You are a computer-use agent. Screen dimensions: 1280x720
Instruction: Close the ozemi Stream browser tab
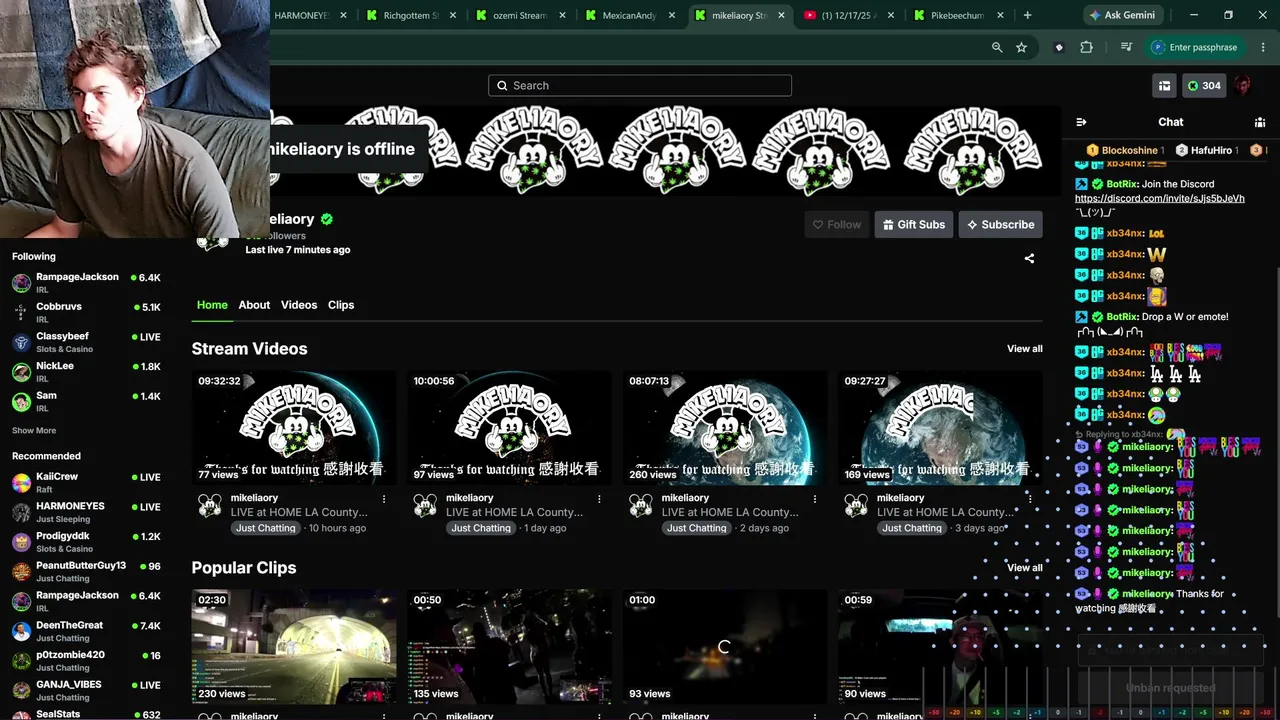563,16
